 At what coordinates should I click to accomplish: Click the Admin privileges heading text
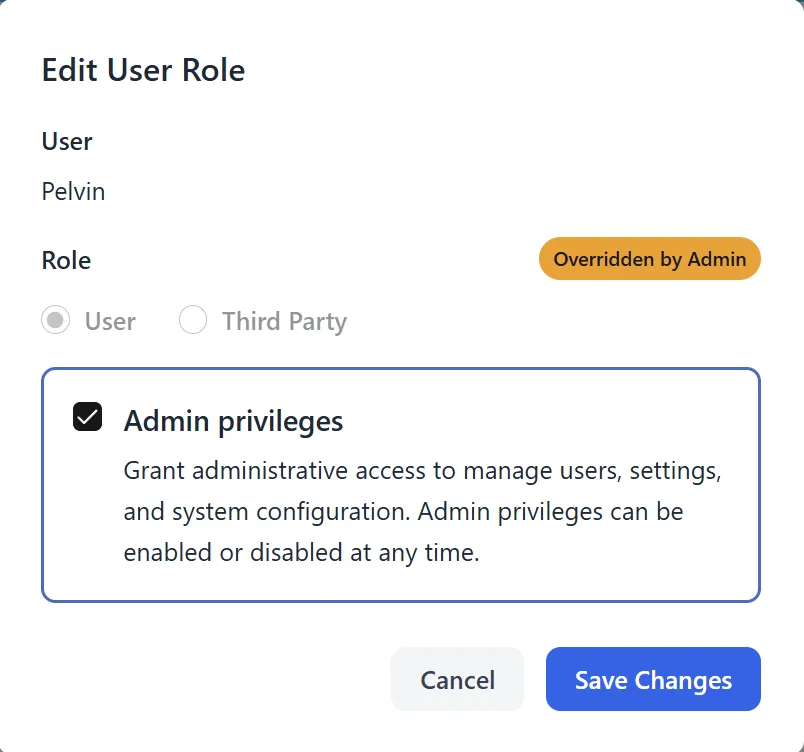(x=232, y=420)
